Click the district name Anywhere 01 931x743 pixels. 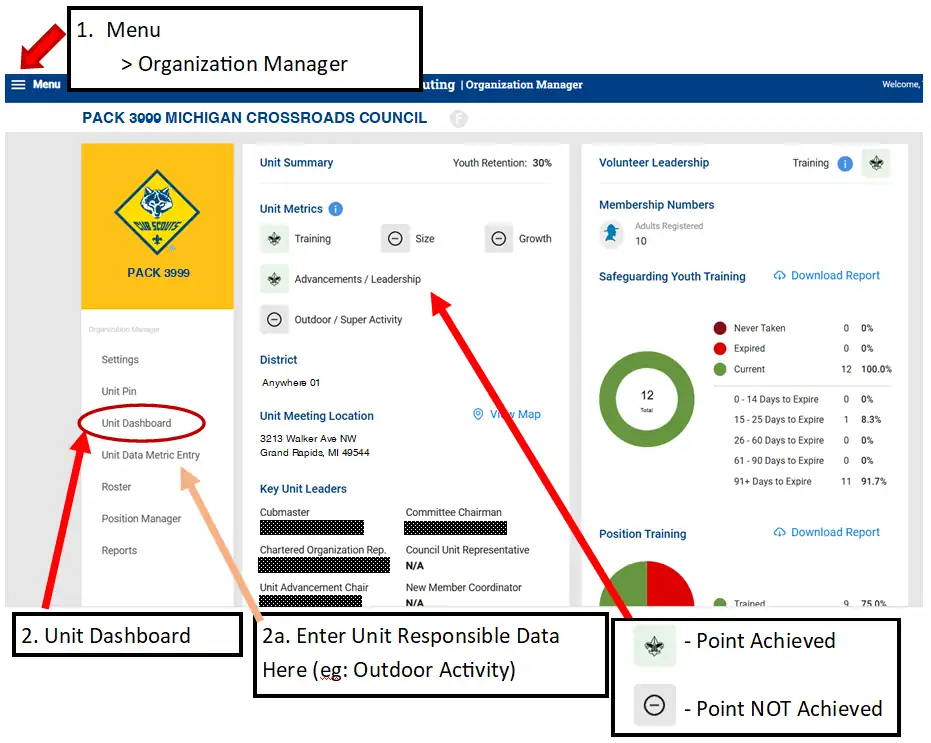click(x=291, y=382)
